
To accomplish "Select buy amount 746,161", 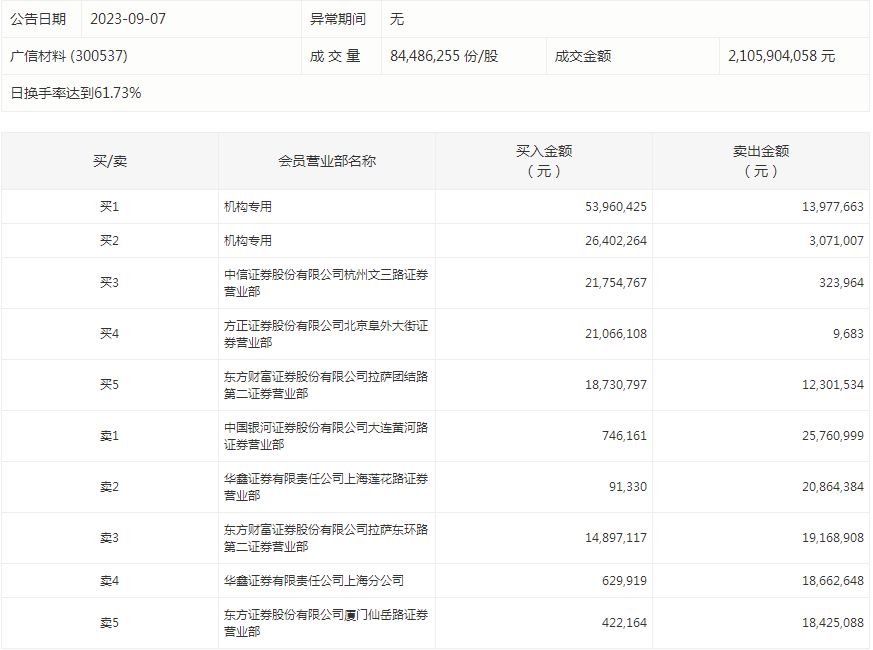I will click(x=624, y=436).
